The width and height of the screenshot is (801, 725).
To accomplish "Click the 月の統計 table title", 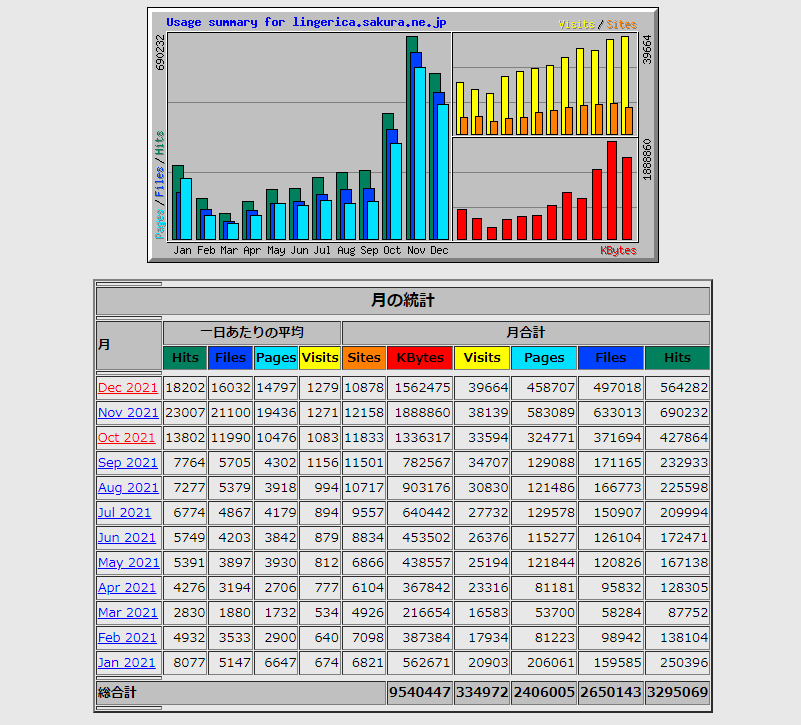I will click(x=402, y=300).
